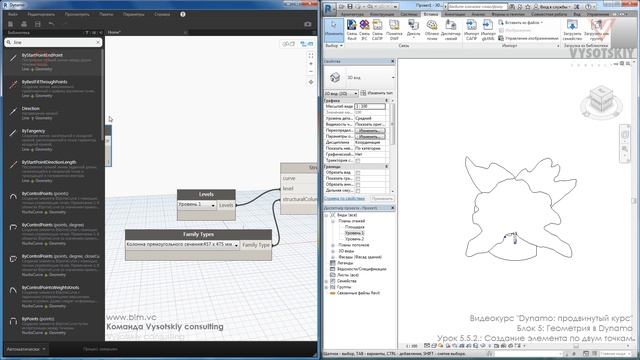Viewport: 640px width, 360px height.
Task: Toggle the Показать границу обрезки checkbox
Action: [x=358, y=179]
